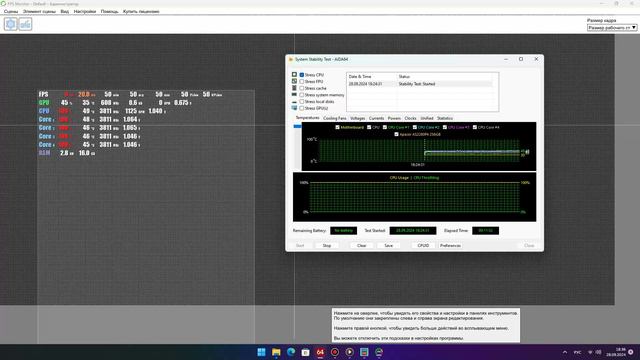Toggle the CPU temperature graph checkbox
Image resolution: width=640 pixels, height=360 pixels.
[369, 127]
